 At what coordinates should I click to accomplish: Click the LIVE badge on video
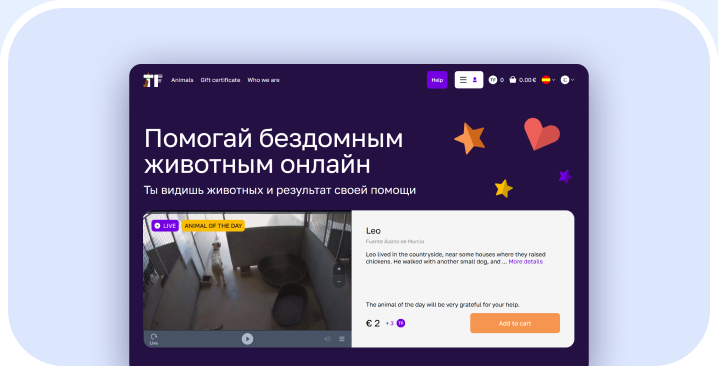tap(165, 226)
